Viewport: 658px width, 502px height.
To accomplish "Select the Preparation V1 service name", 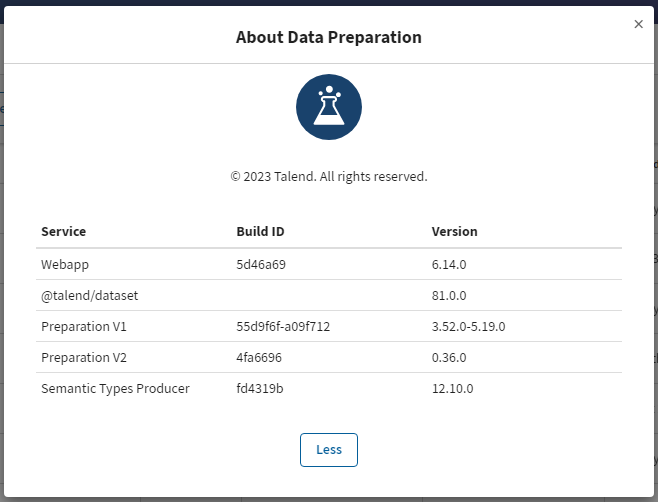I will point(84,327).
